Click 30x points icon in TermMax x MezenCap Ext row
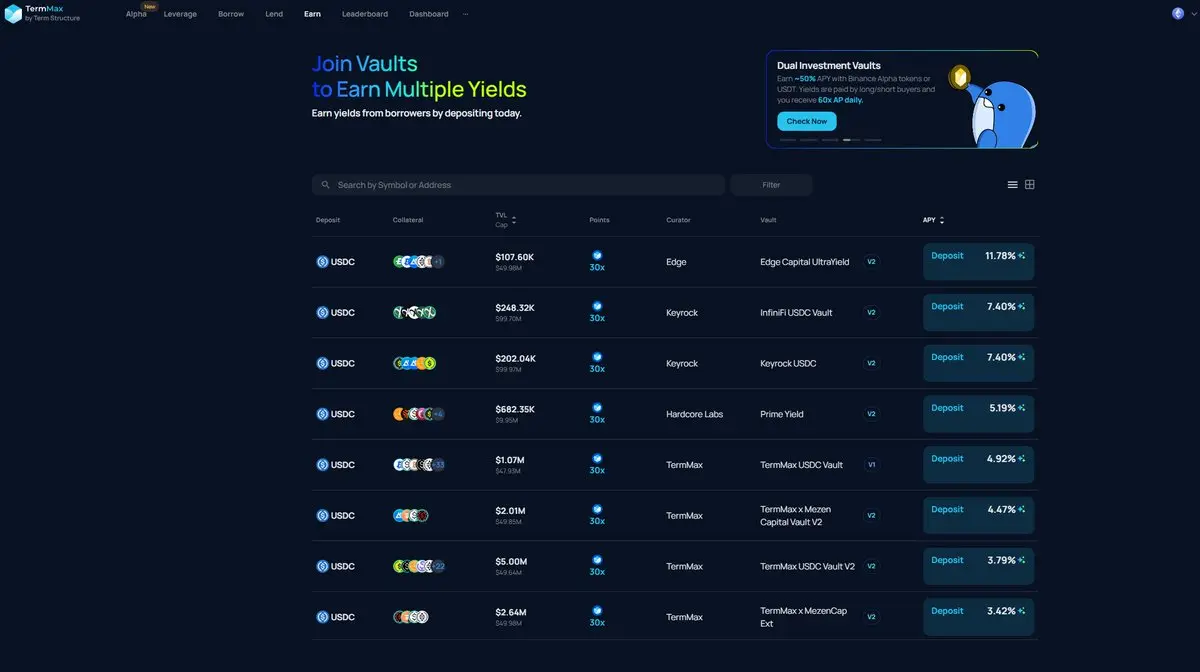 597,611
